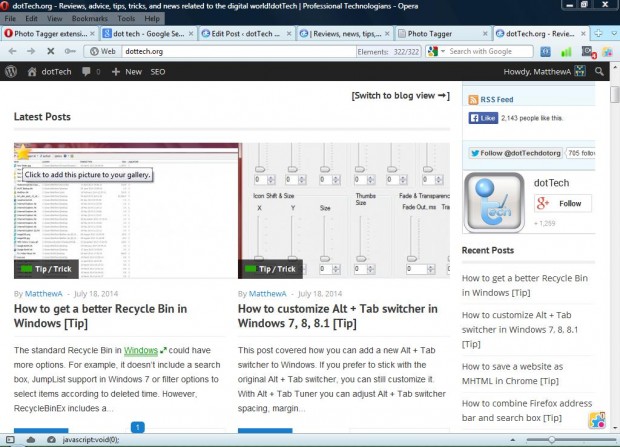Click the dottech.org address field

click(x=239, y=51)
